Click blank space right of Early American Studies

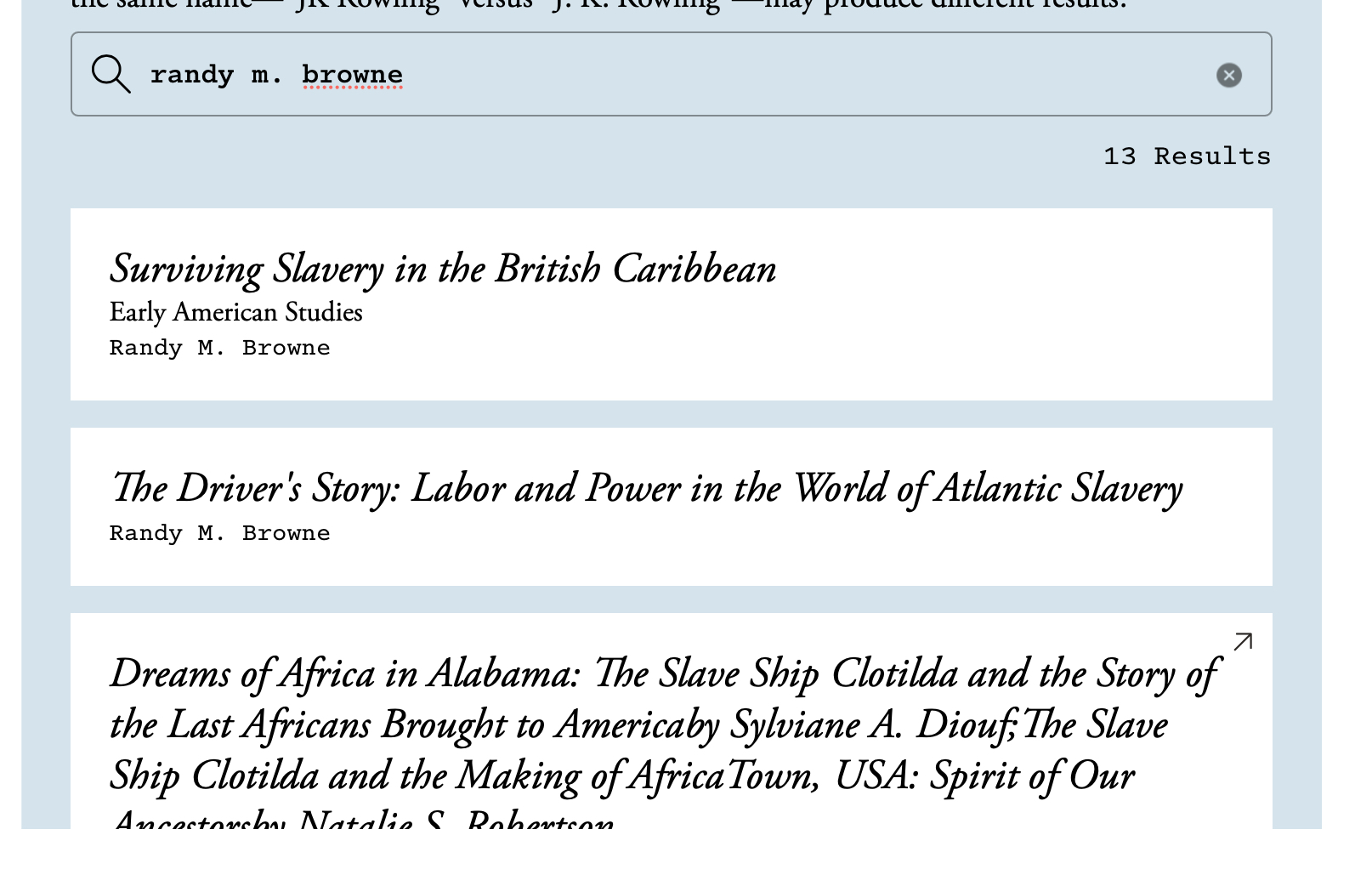(765, 313)
